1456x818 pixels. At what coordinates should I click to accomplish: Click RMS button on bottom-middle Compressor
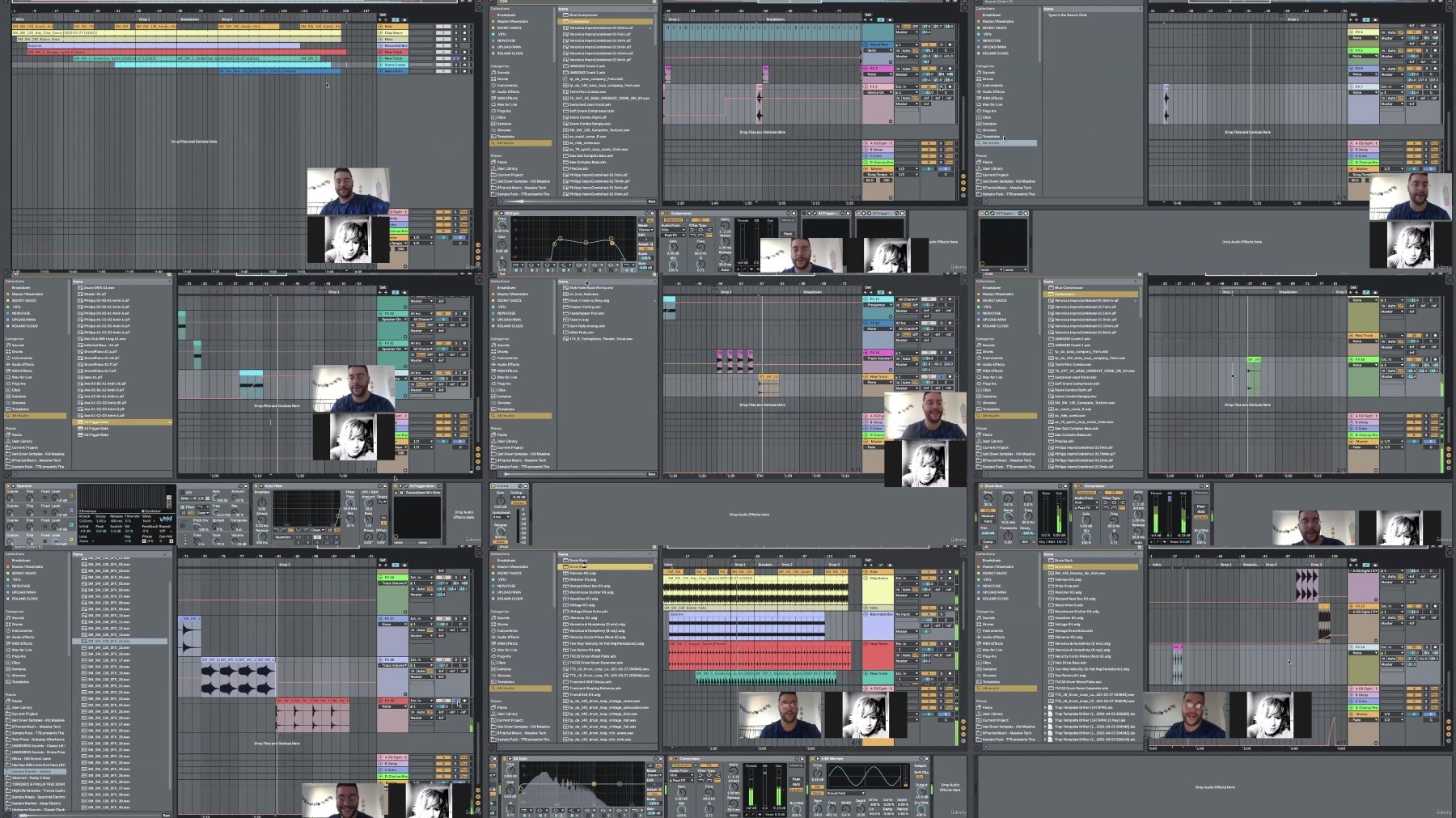pyautogui.click(x=798, y=784)
